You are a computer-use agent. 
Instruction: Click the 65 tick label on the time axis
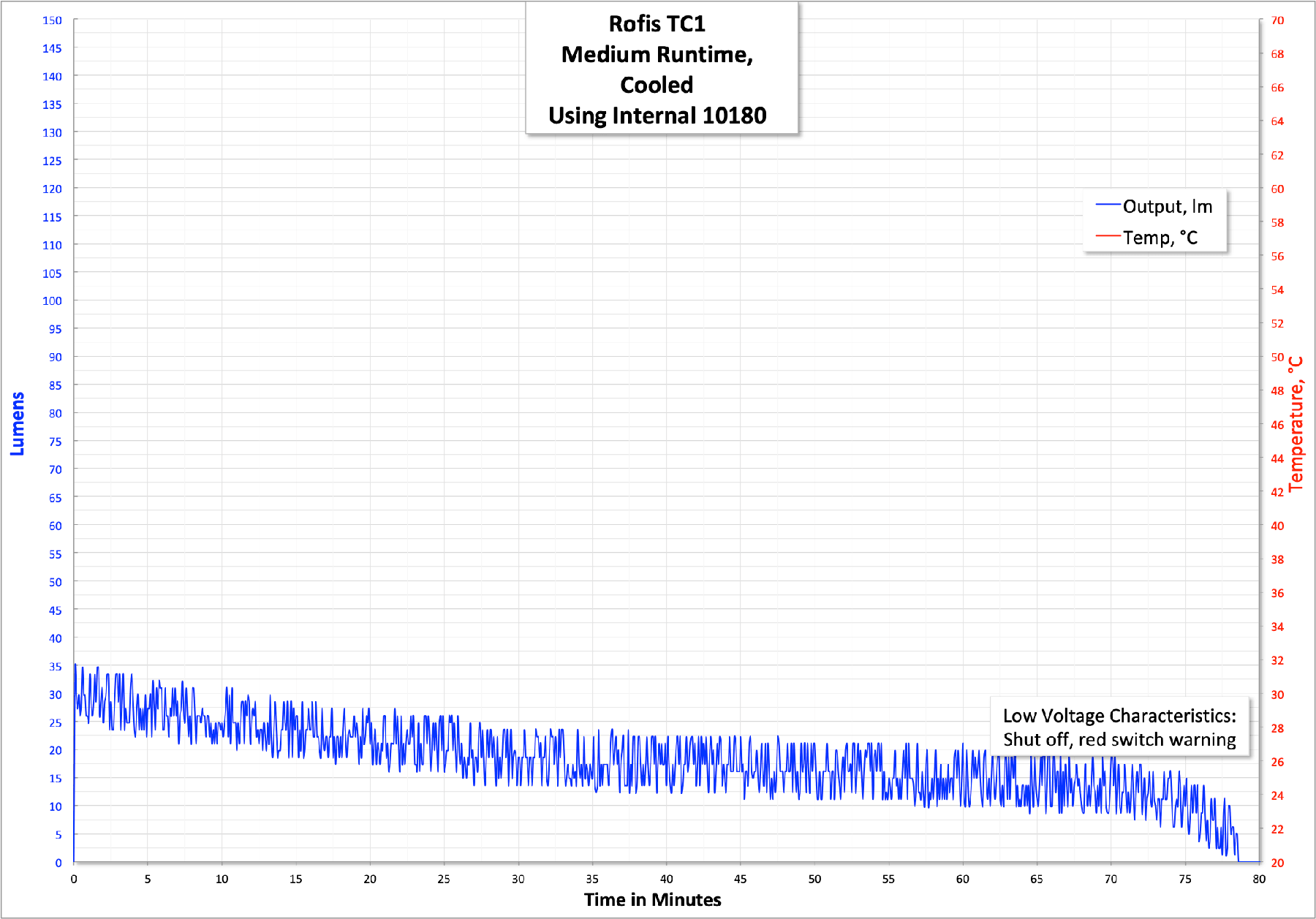[x=1036, y=879]
